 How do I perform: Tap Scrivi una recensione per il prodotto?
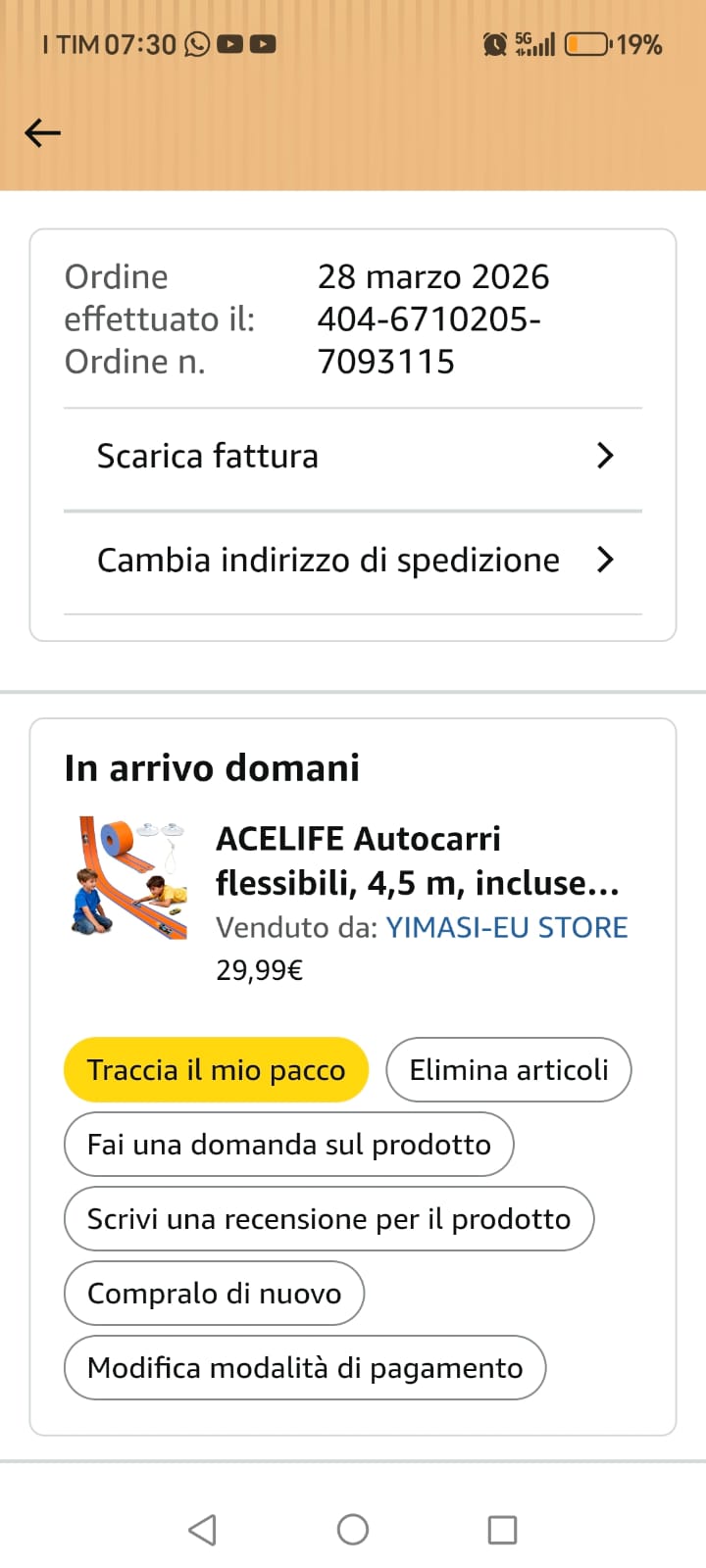point(328,1219)
